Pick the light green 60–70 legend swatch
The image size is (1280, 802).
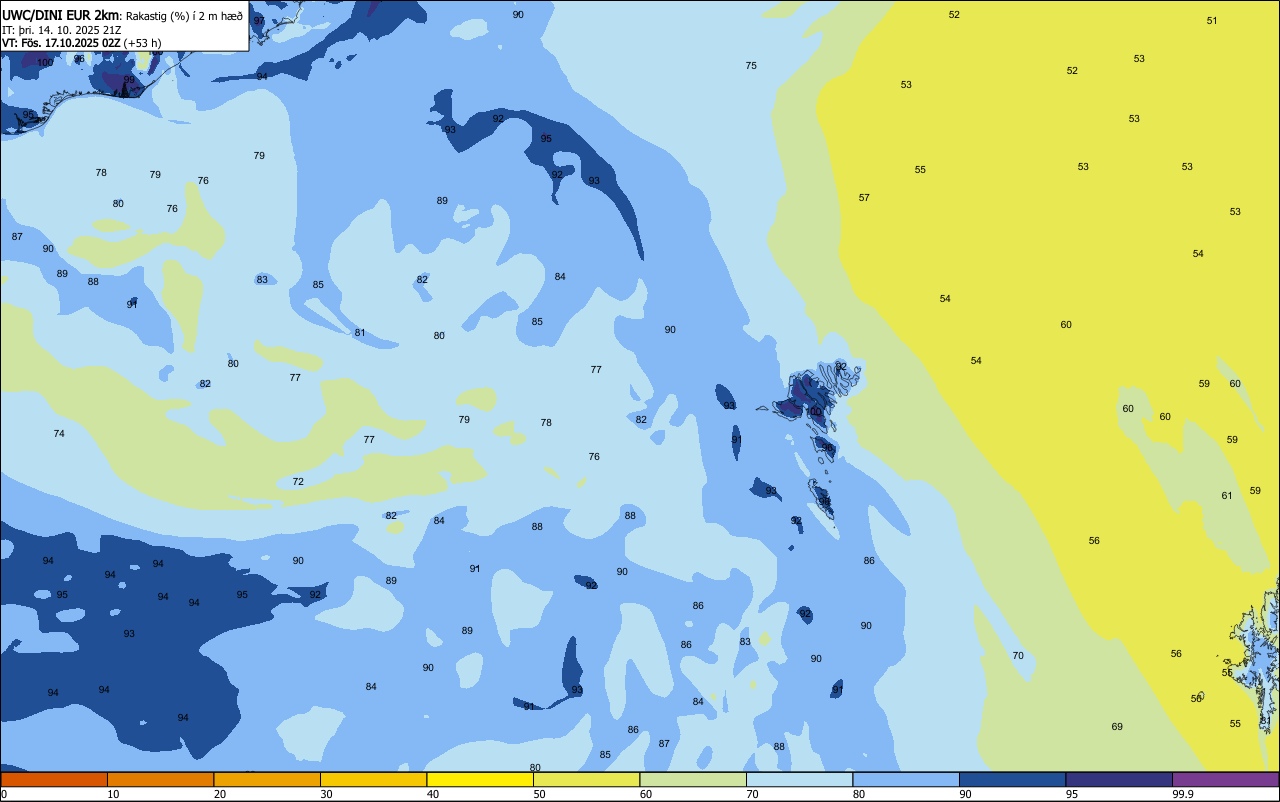[x=693, y=779]
